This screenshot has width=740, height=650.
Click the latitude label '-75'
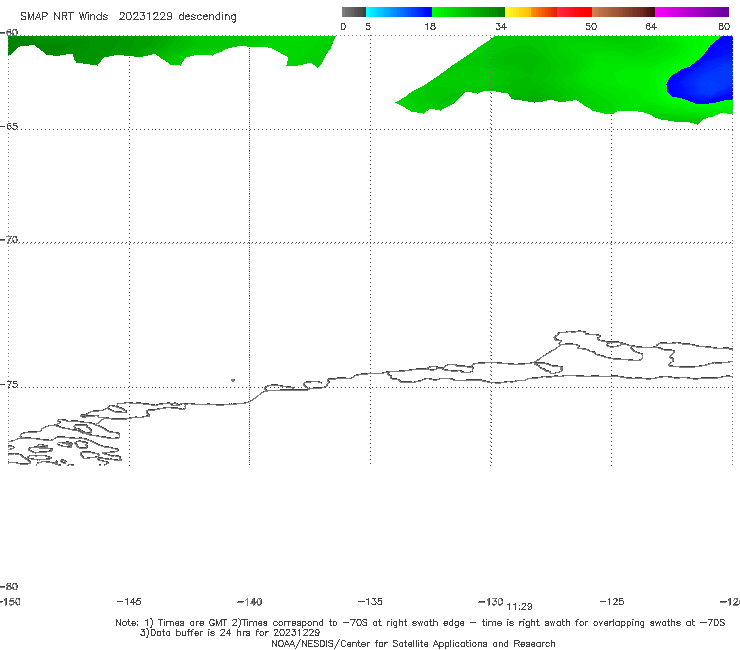pyautogui.click(x=9, y=385)
